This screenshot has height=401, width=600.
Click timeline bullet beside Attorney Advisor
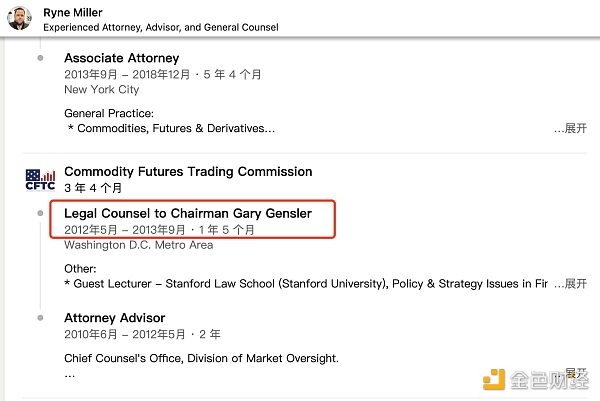[x=40, y=318]
